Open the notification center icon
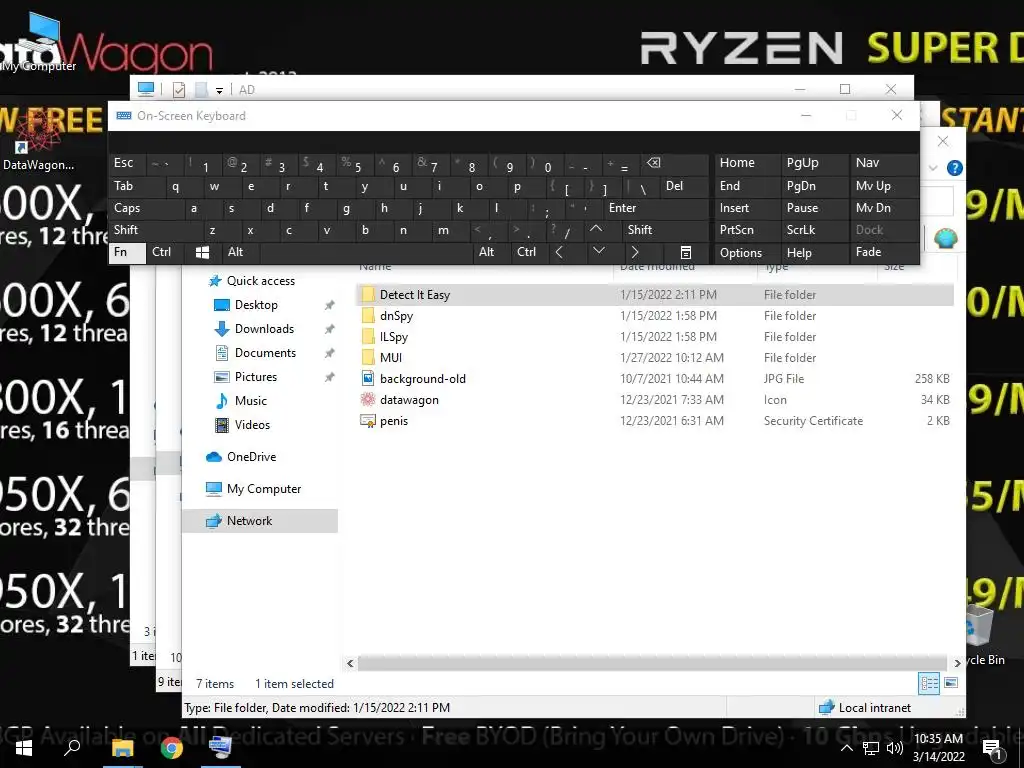Viewport: 1024px width, 768px height. (x=993, y=749)
